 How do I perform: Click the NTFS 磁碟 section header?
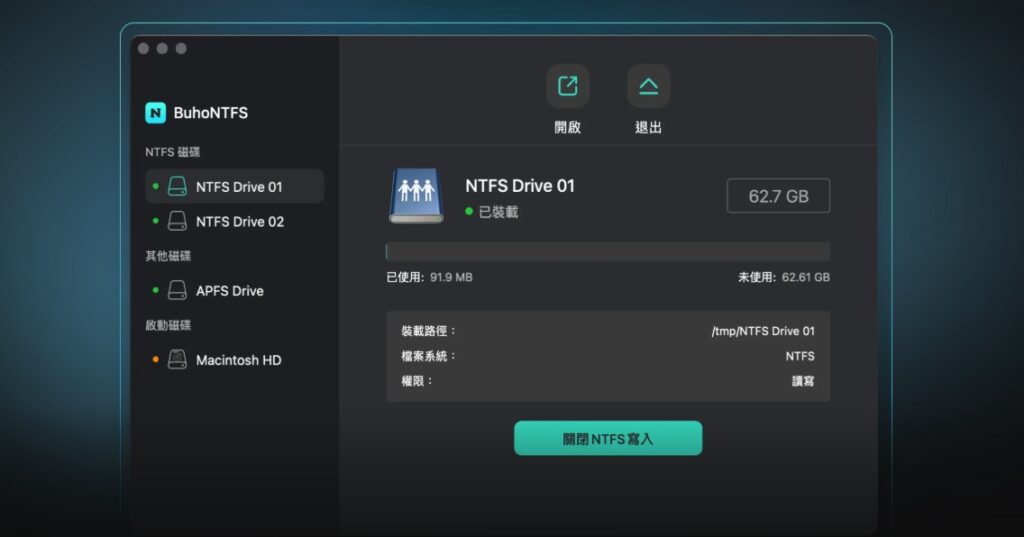[x=173, y=152]
